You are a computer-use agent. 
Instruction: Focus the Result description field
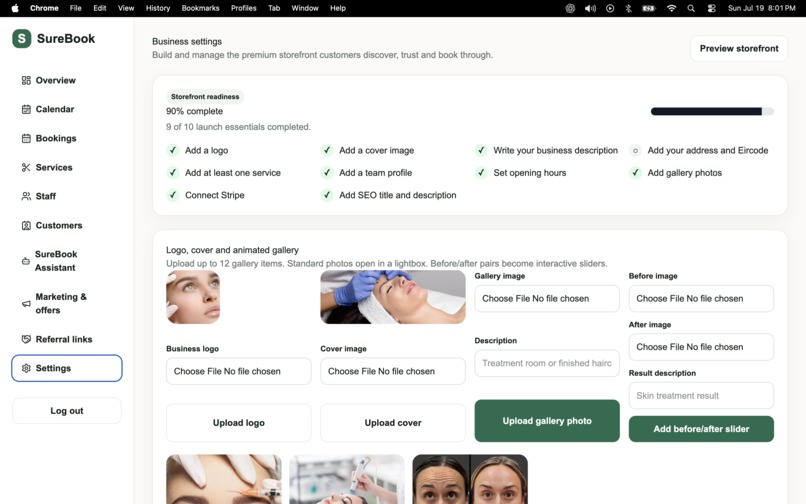pos(701,395)
